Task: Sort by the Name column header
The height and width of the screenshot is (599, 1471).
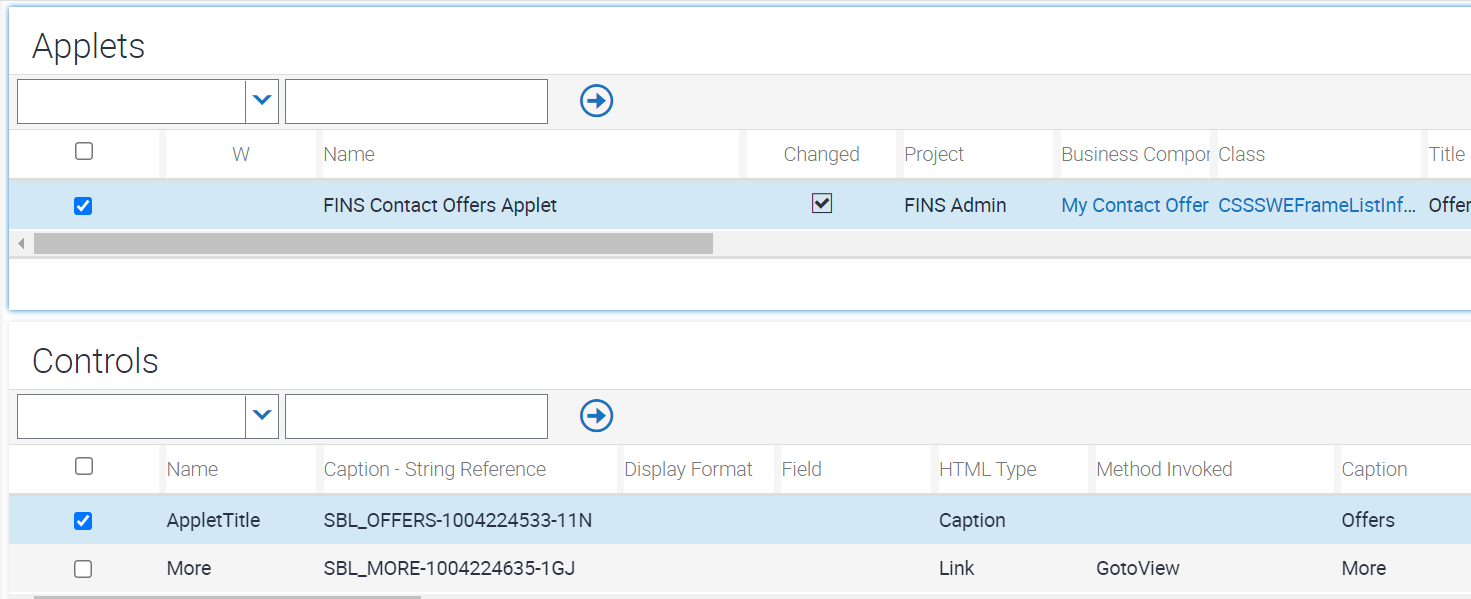Action: click(x=348, y=153)
